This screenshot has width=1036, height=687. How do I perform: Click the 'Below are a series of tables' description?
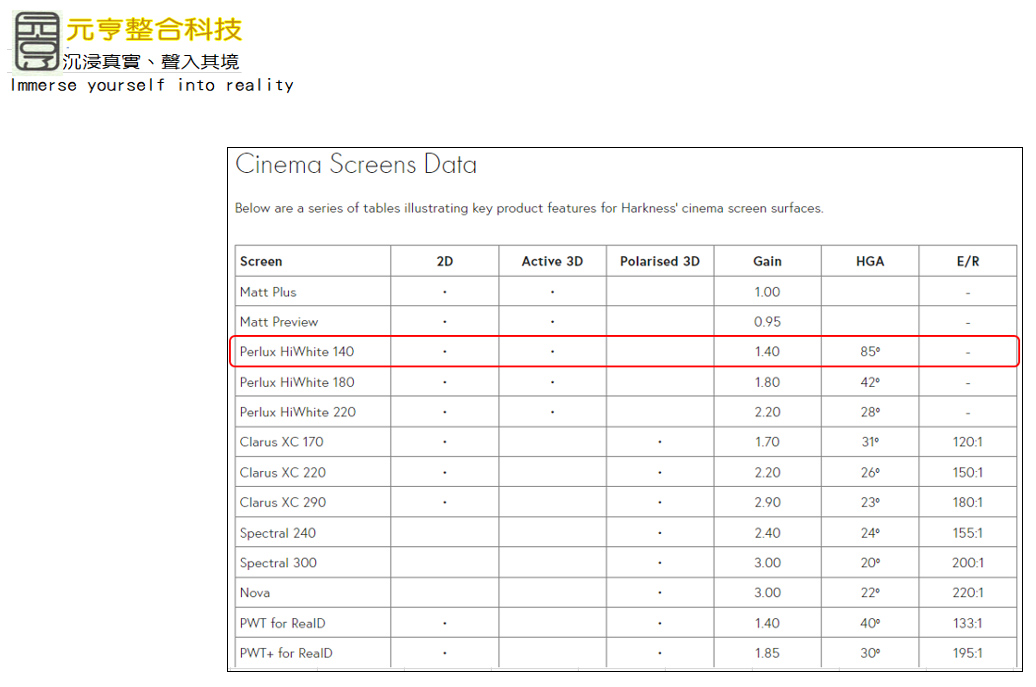(529, 208)
